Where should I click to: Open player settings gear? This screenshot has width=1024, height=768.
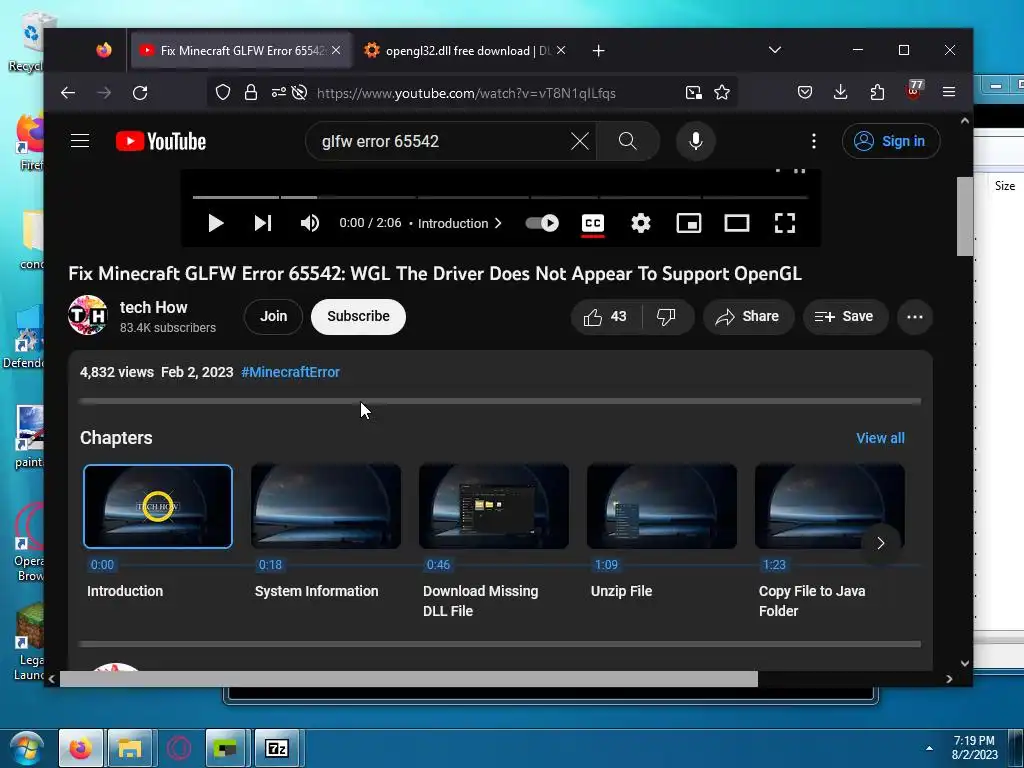tap(641, 223)
